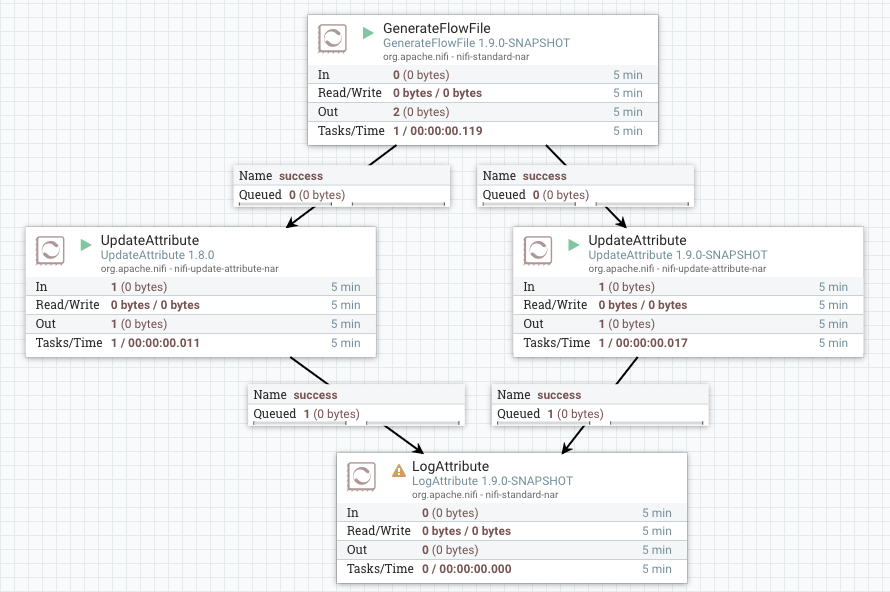
Task: Click '5 min' beside Tasks/Time in LogAttribute
Action: click(657, 569)
